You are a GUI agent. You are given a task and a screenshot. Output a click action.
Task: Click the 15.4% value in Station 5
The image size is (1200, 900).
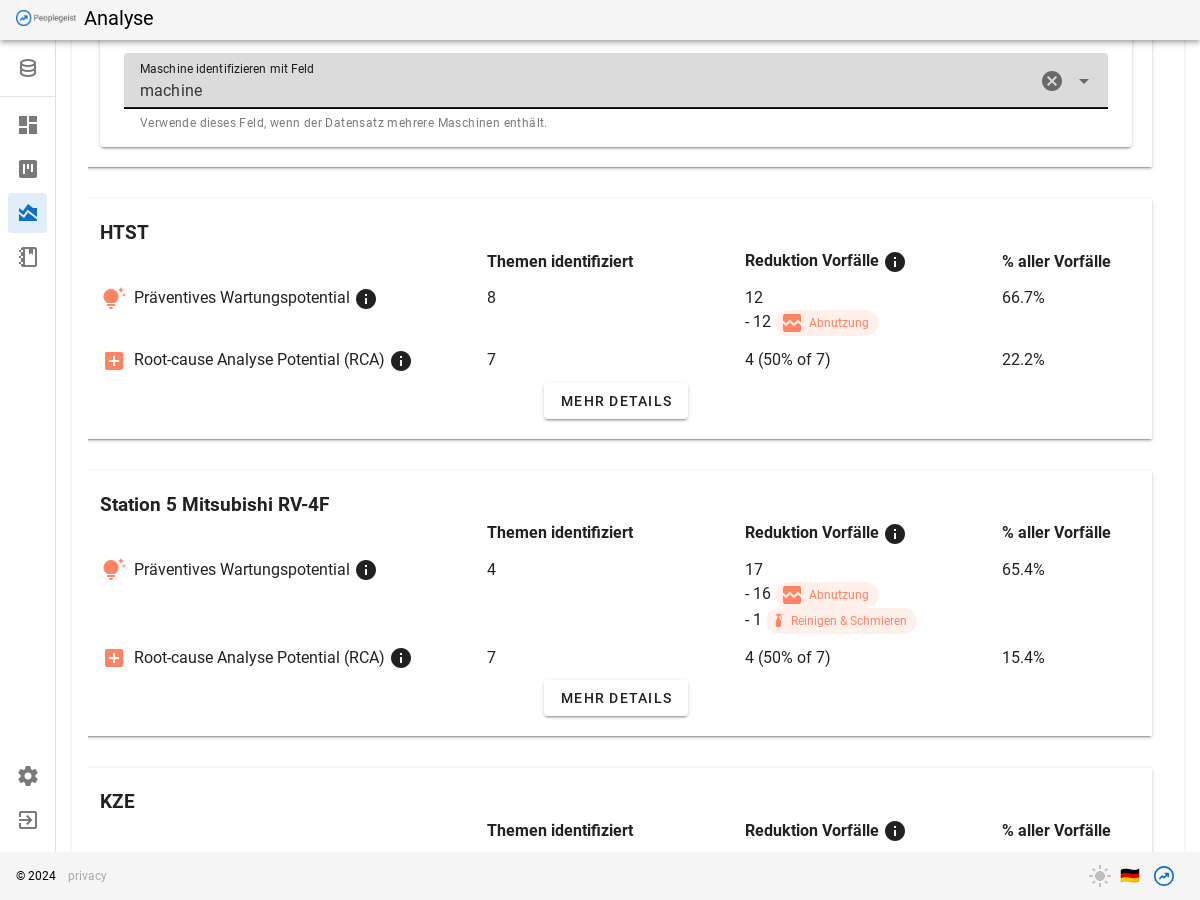tap(1023, 658)
